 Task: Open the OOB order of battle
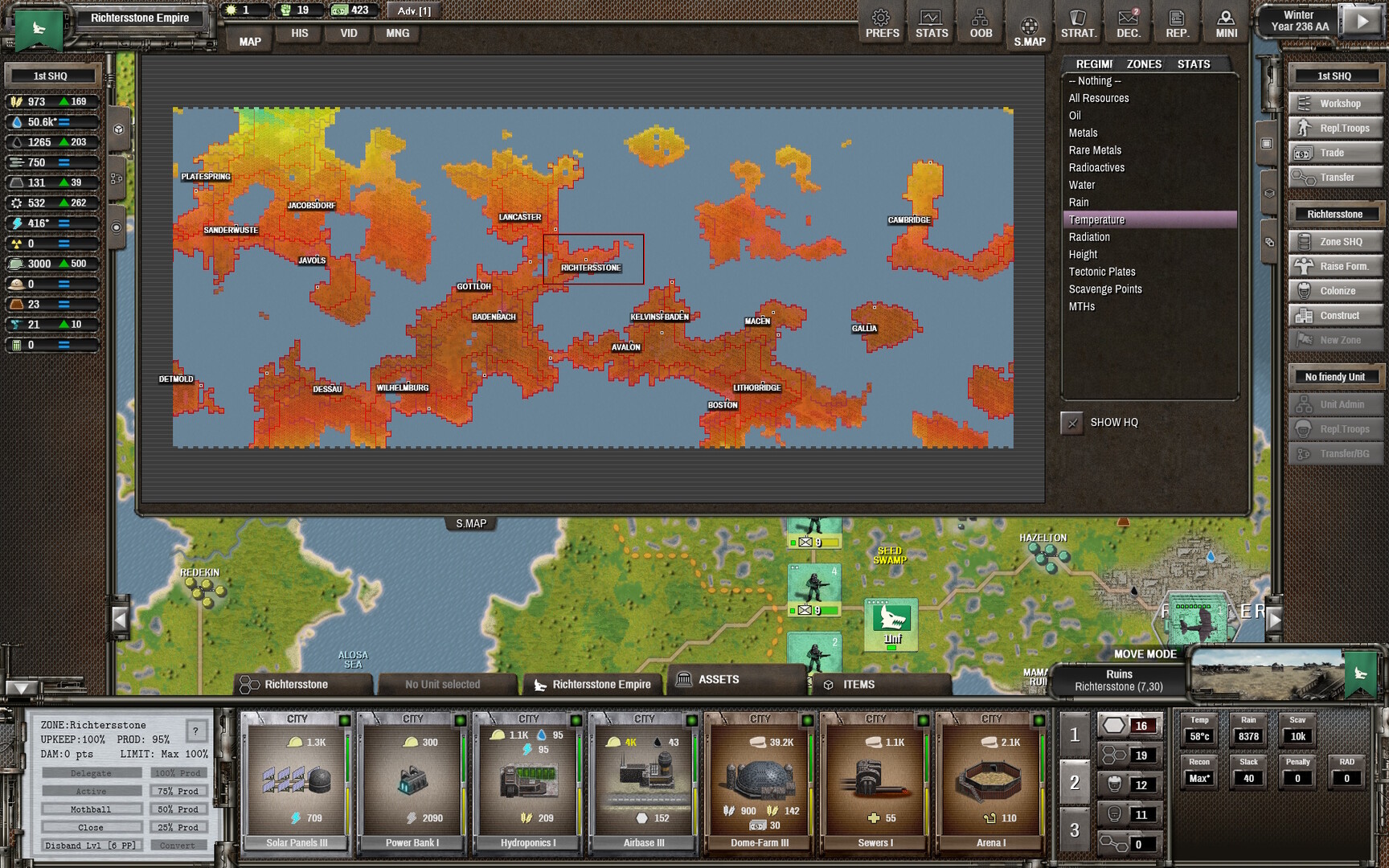979,22
